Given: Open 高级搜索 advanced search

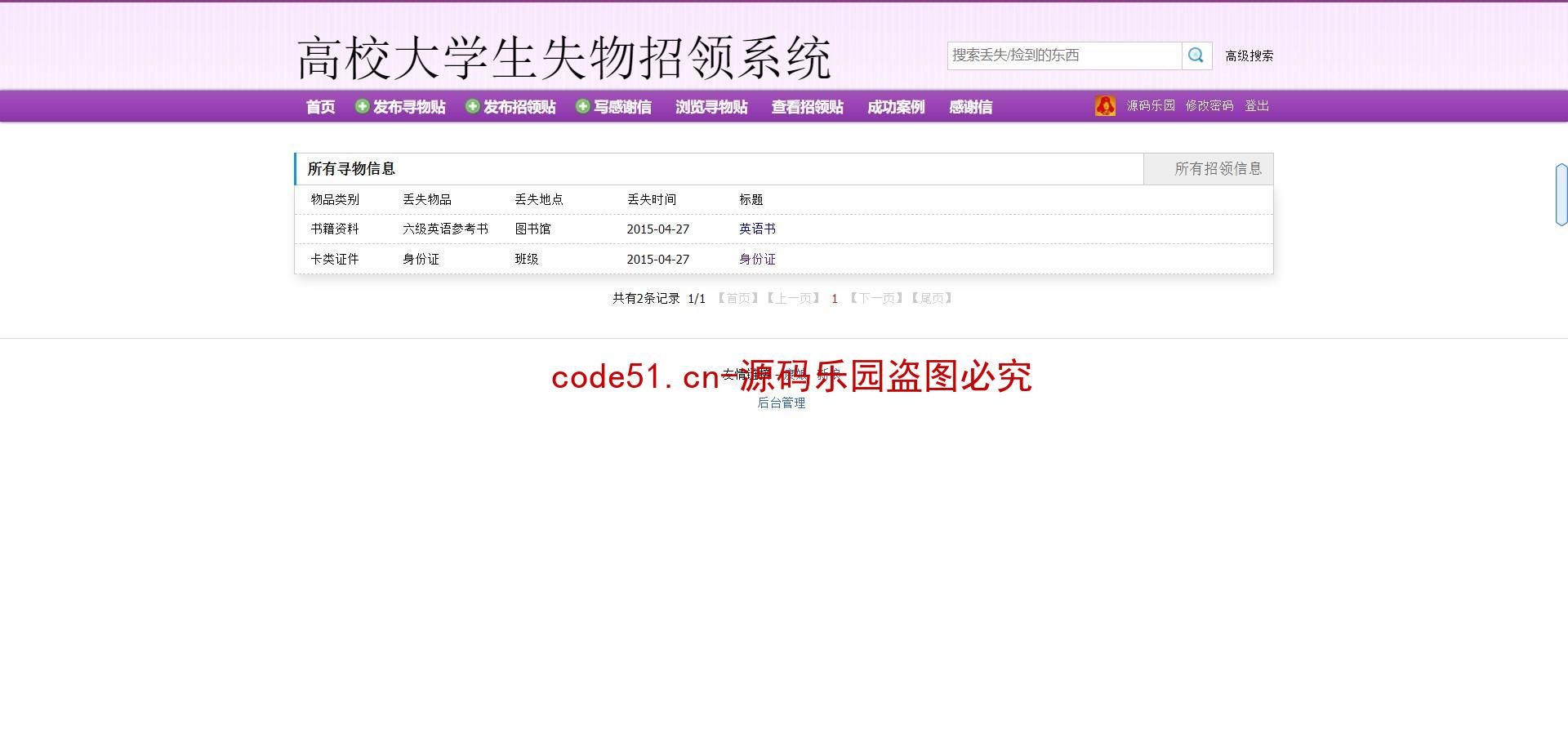Looking at the screenshot, I should click(1249, 56).
